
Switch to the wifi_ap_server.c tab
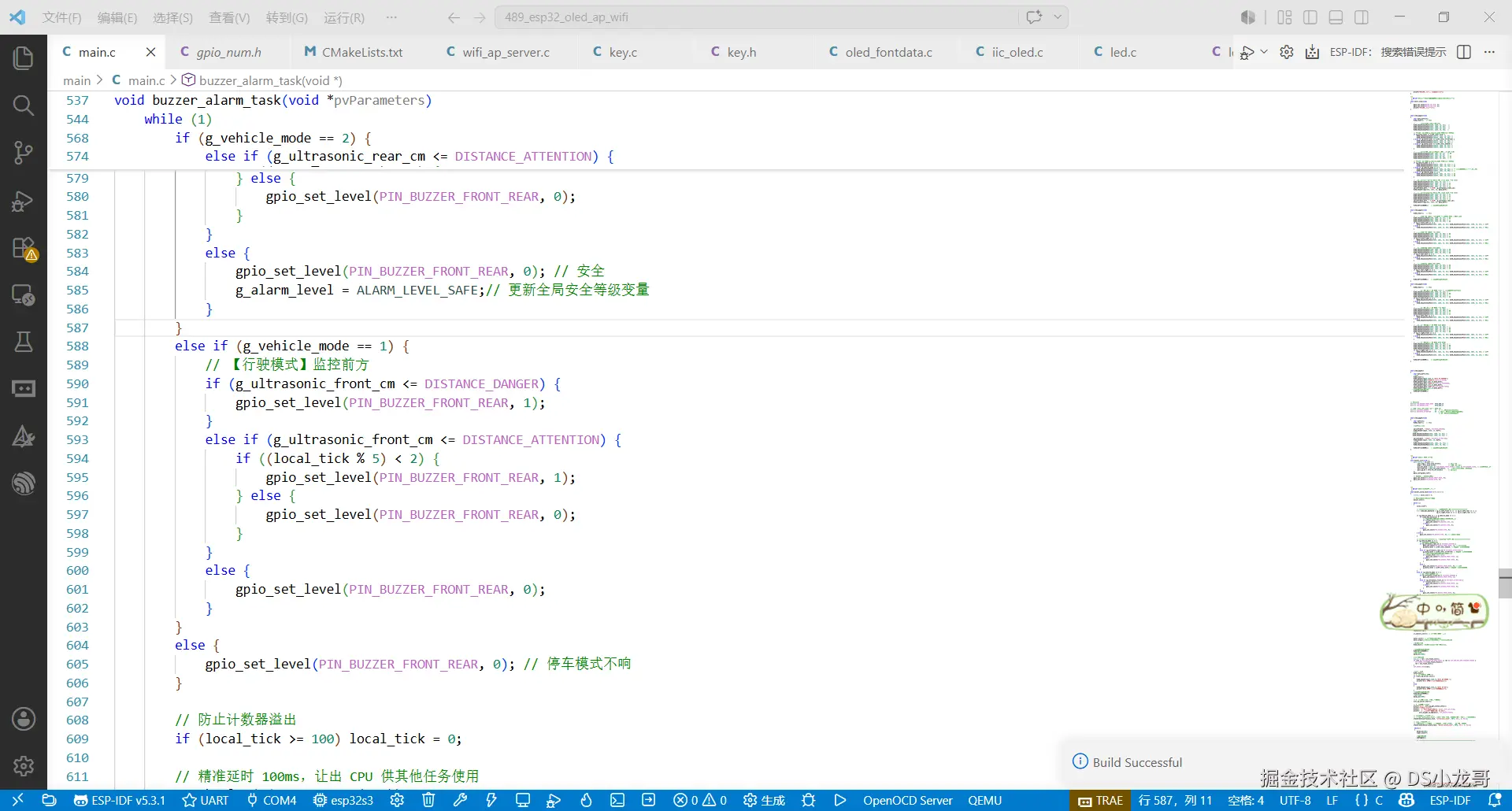click(x=506, y=52)
